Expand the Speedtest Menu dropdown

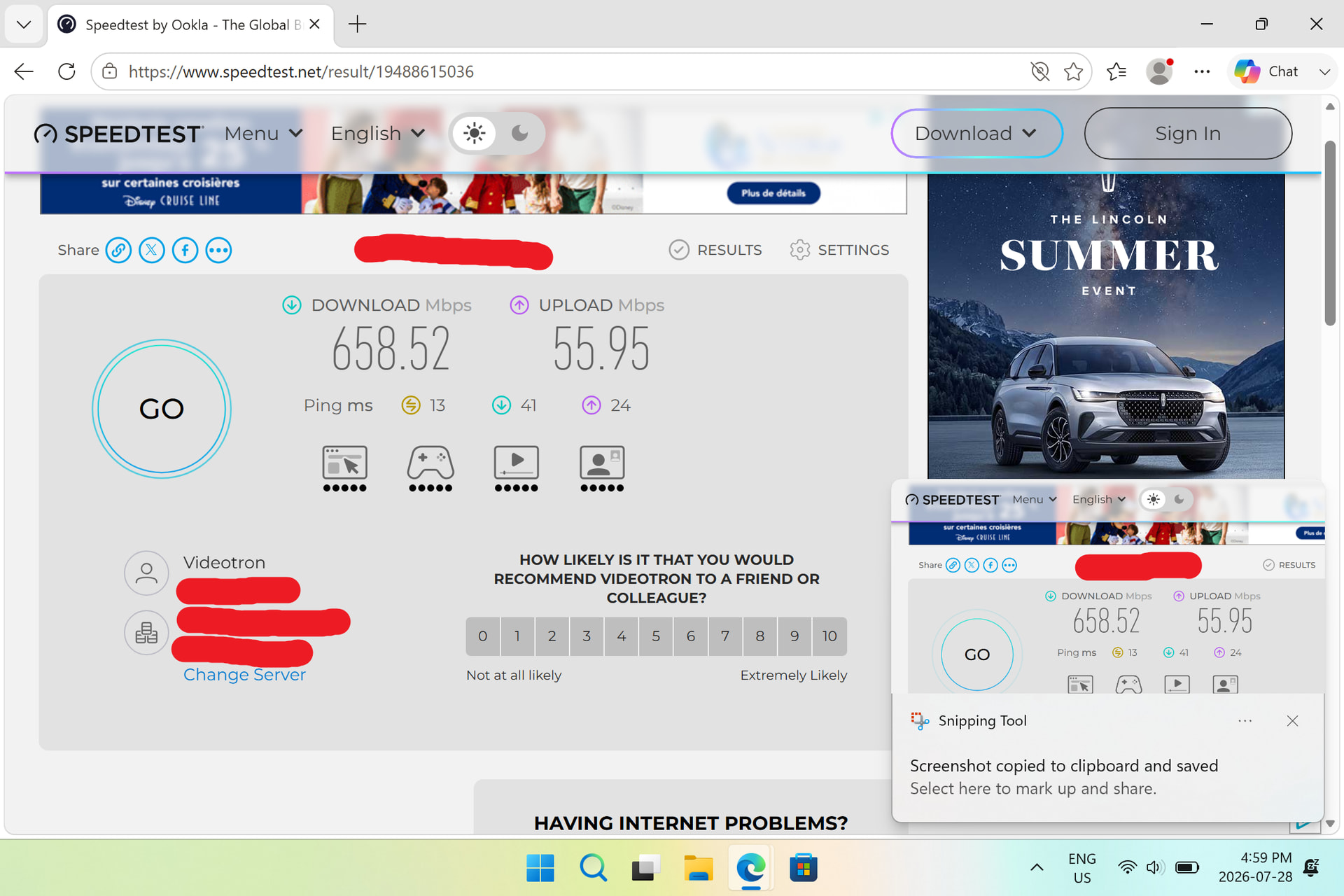coord(264,133)
